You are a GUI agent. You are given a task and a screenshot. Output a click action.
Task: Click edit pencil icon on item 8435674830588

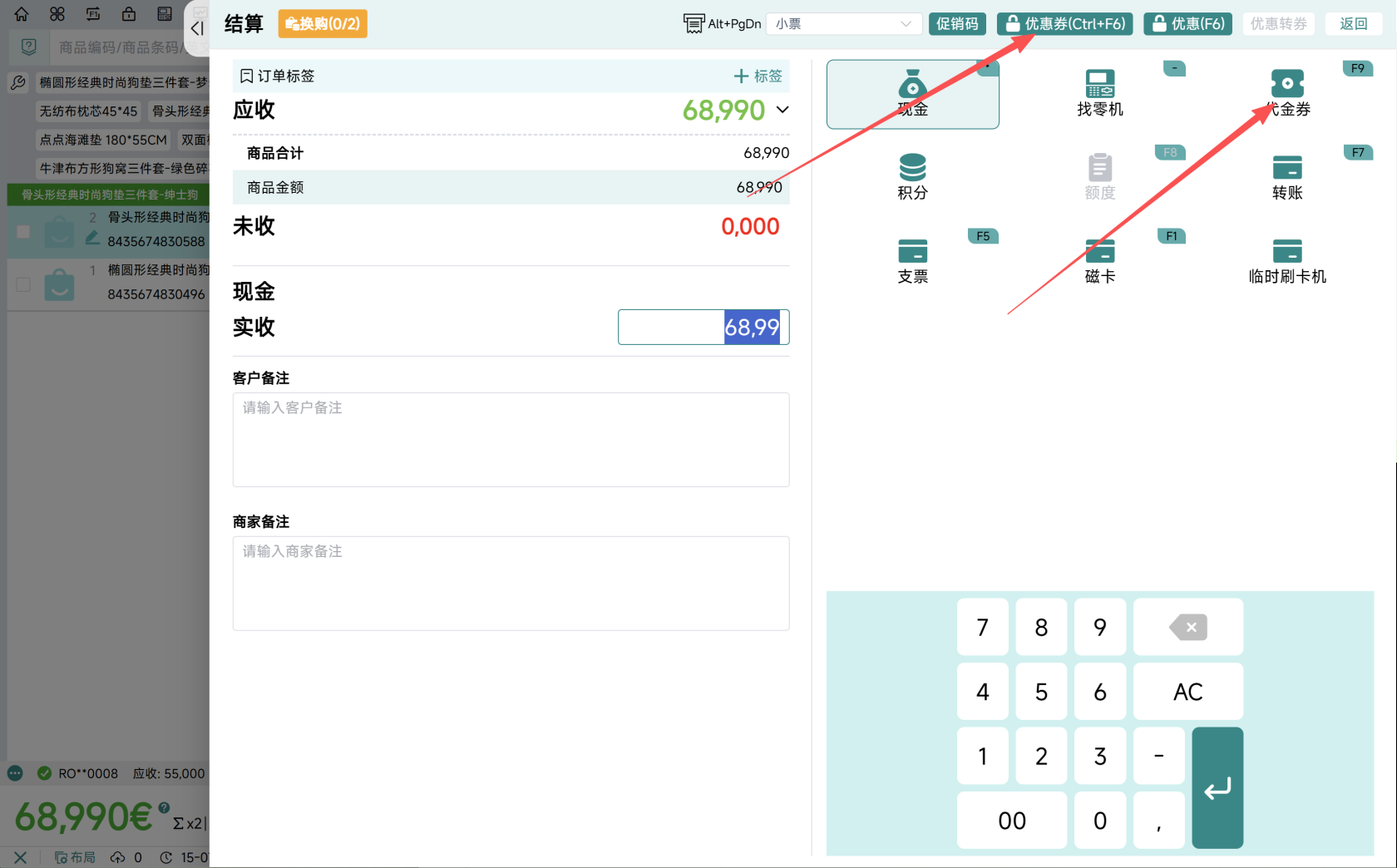click(92, 239)
